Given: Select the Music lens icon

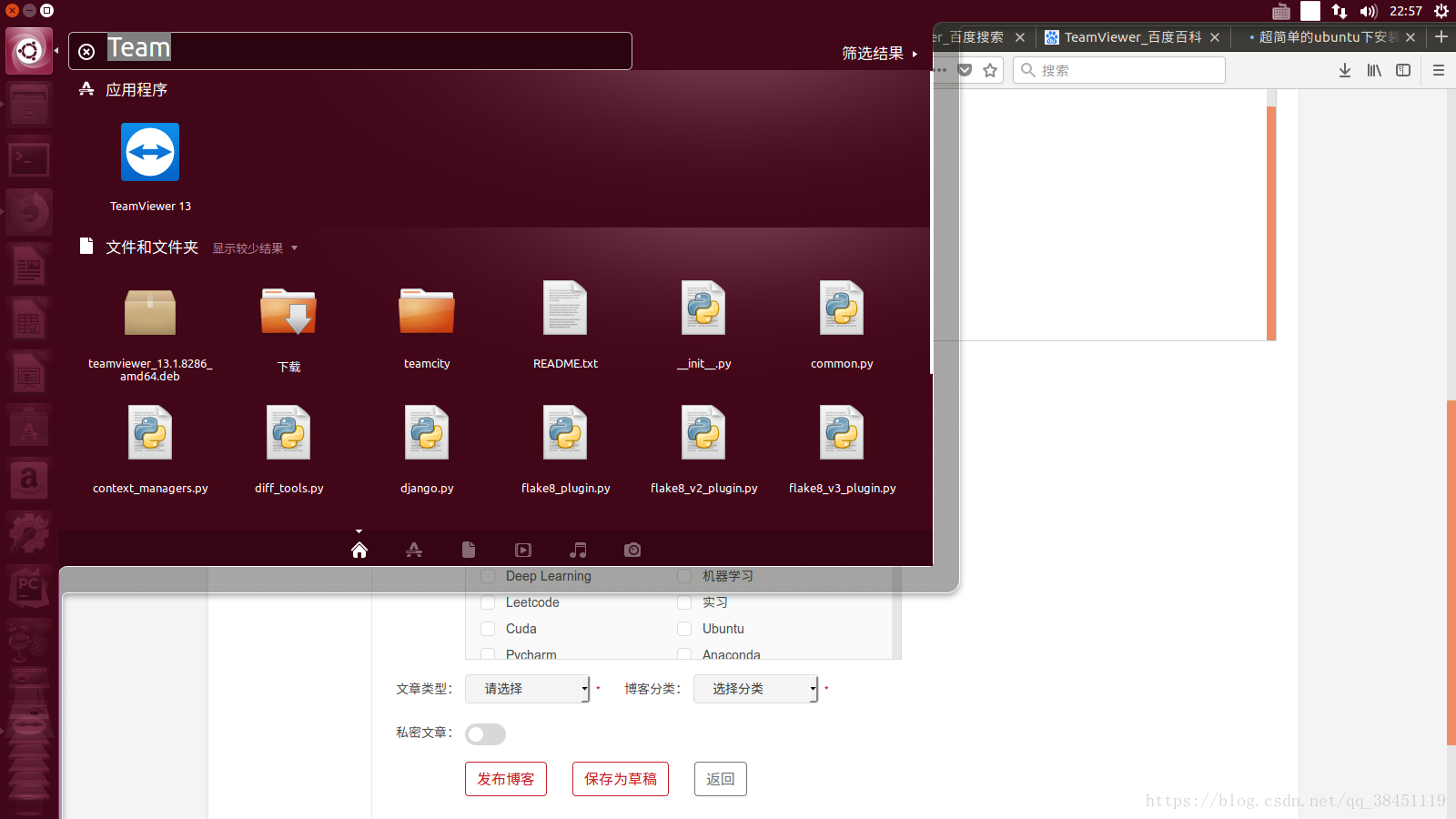Looking at the screenshot, I should 578,550.
